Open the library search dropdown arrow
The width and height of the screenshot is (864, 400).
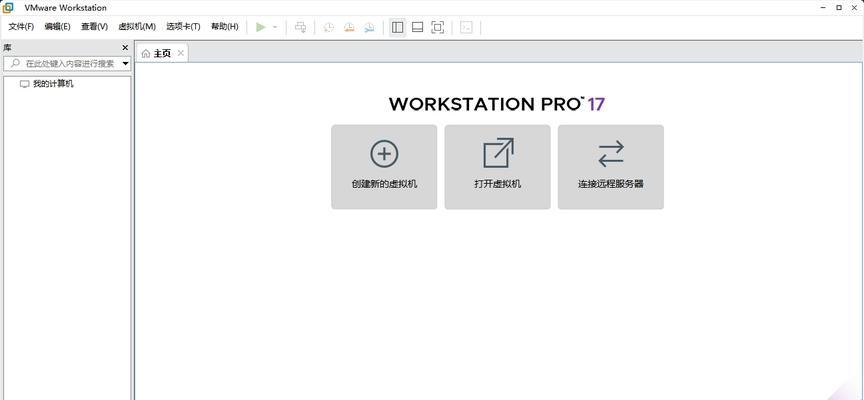(126, 64)
